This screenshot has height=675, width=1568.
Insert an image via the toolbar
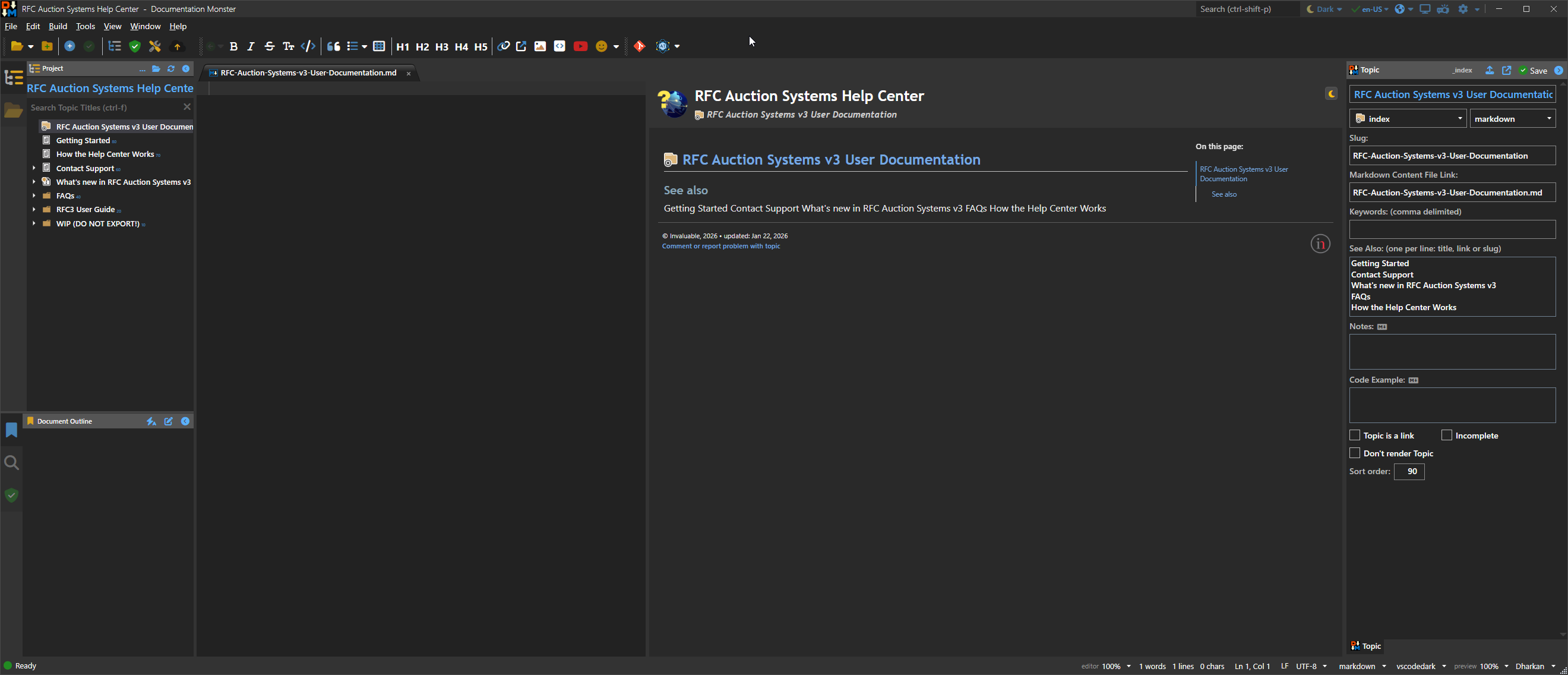[540, 46]
